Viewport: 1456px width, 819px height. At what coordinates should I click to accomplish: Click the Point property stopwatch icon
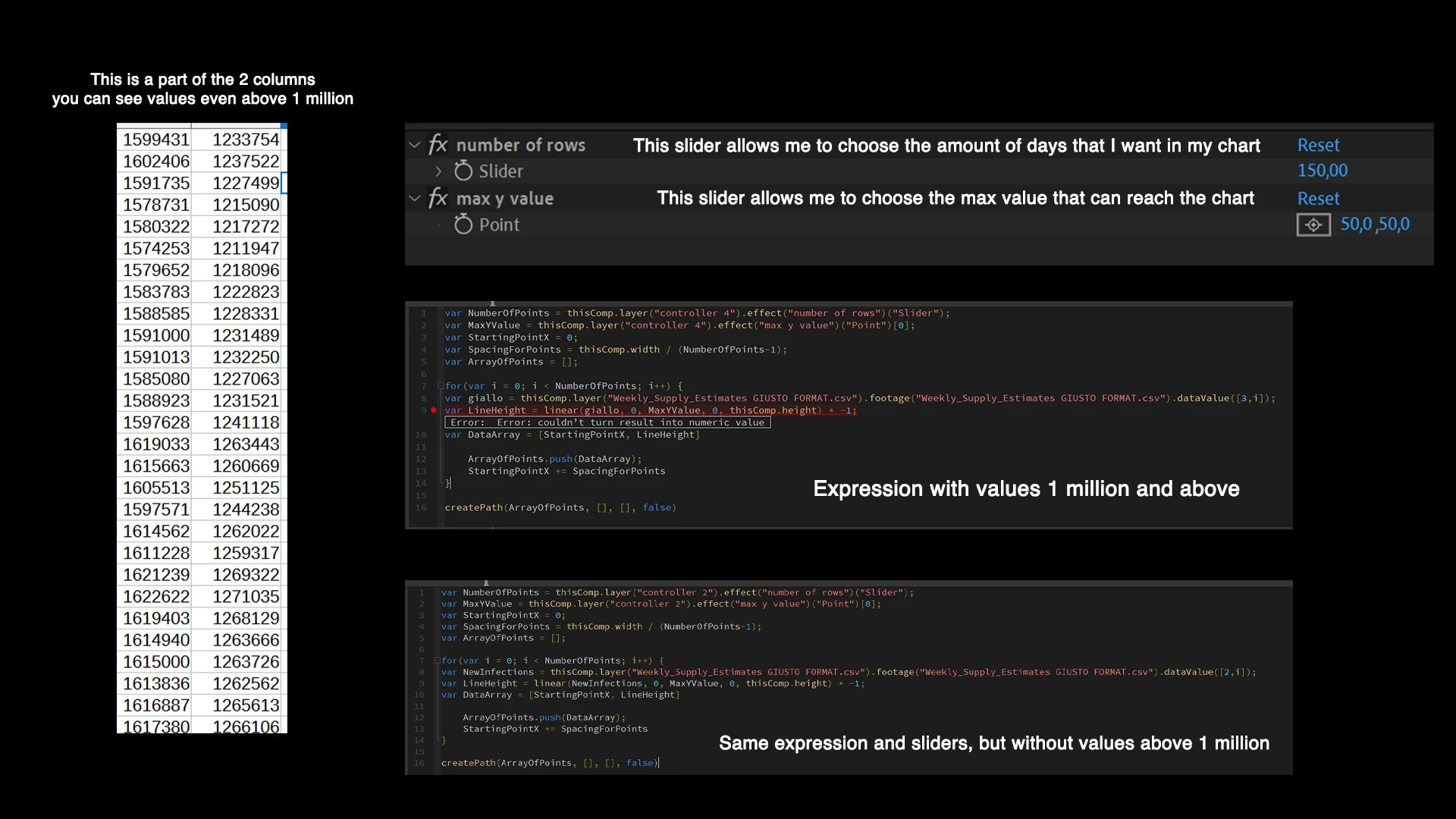point(463,224)
